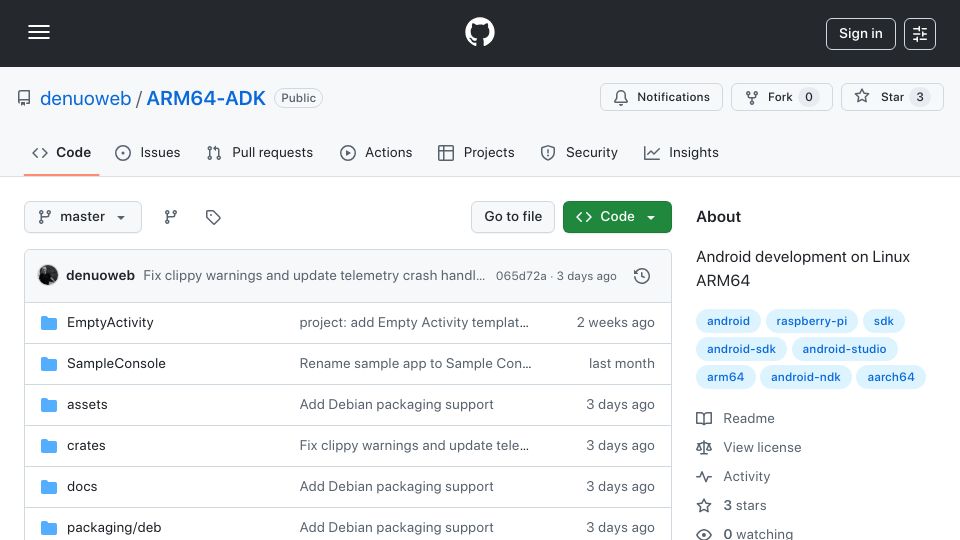
Task: Click Go to file button
Action: (x=513, y=217)
